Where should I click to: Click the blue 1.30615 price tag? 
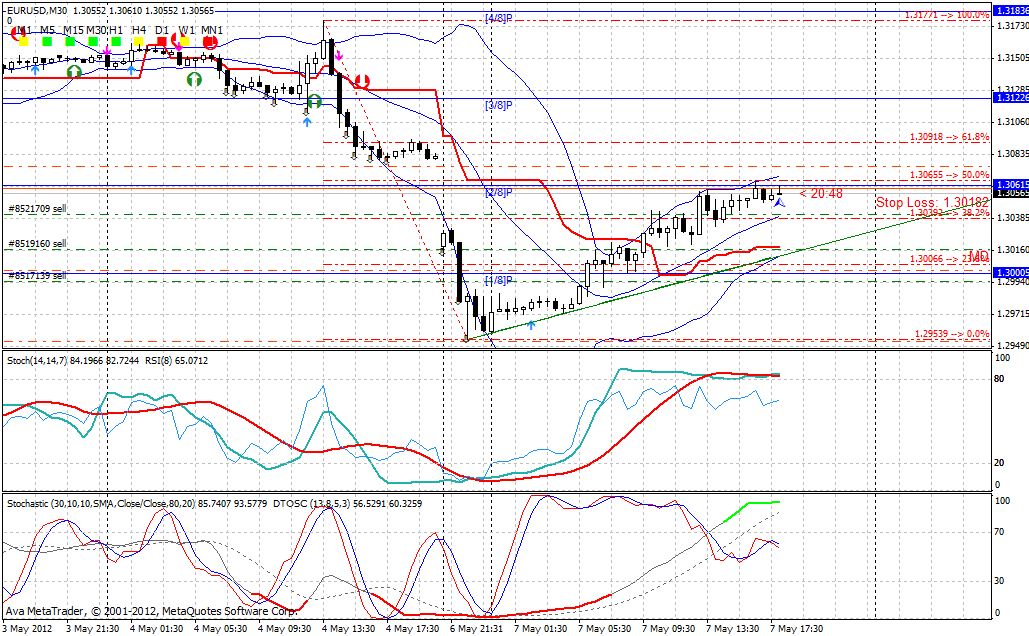click(1011, 185)
